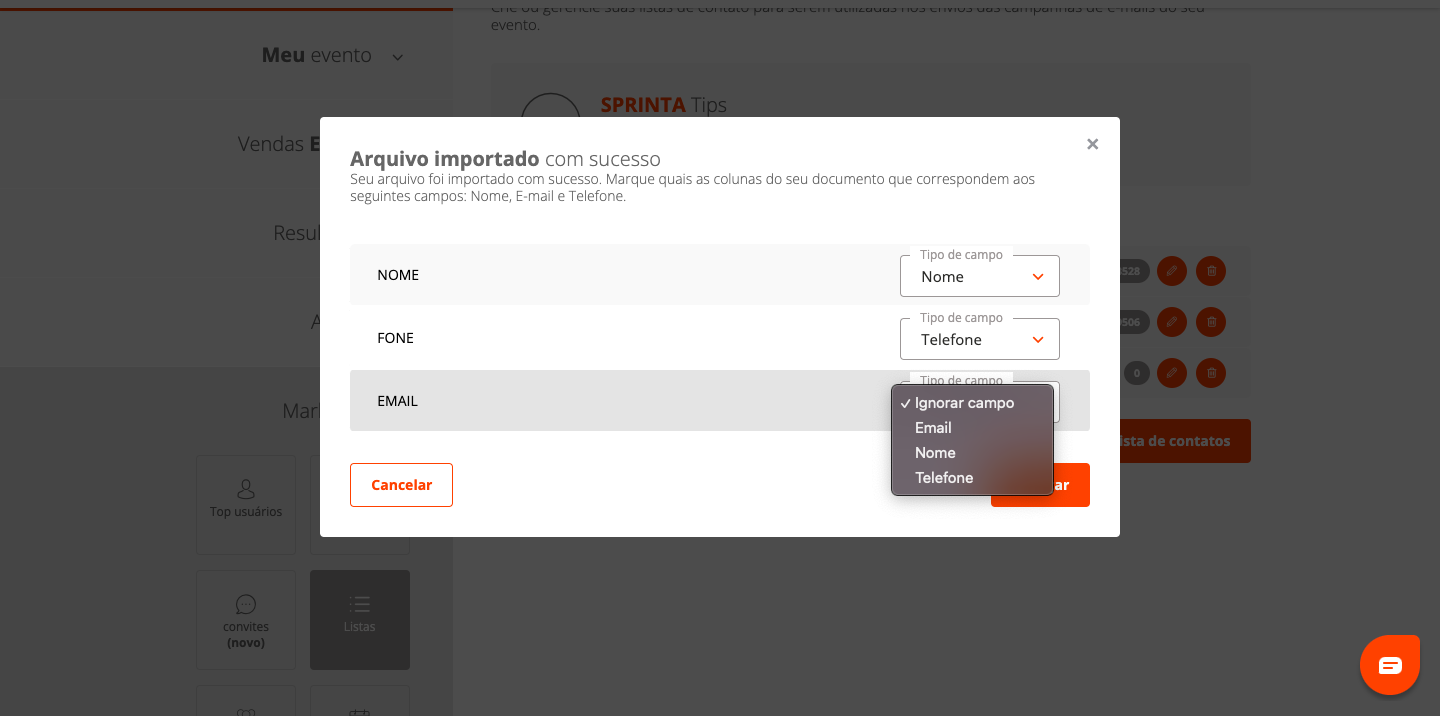Image resolution: width=1440 pixels, height=716 pixels.
Task: Open the chat support widget
Action: 1390,665
